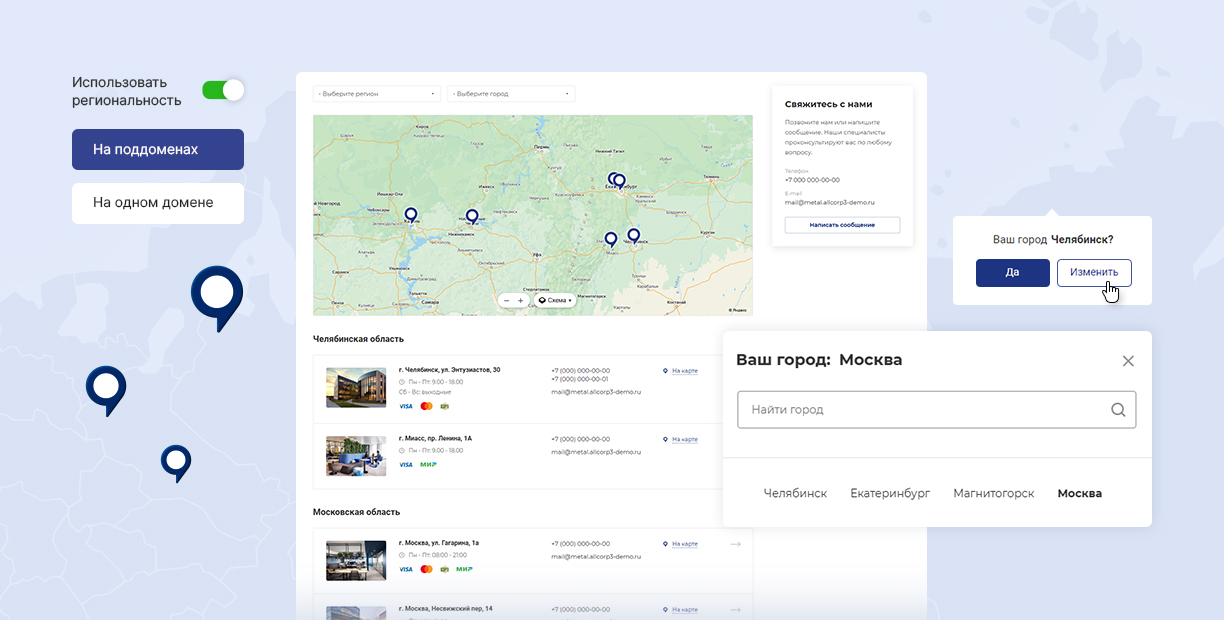Open the Выберите регион dropdown
Image resolution: width=1224 pixels, height=620 pixels.
375,92
